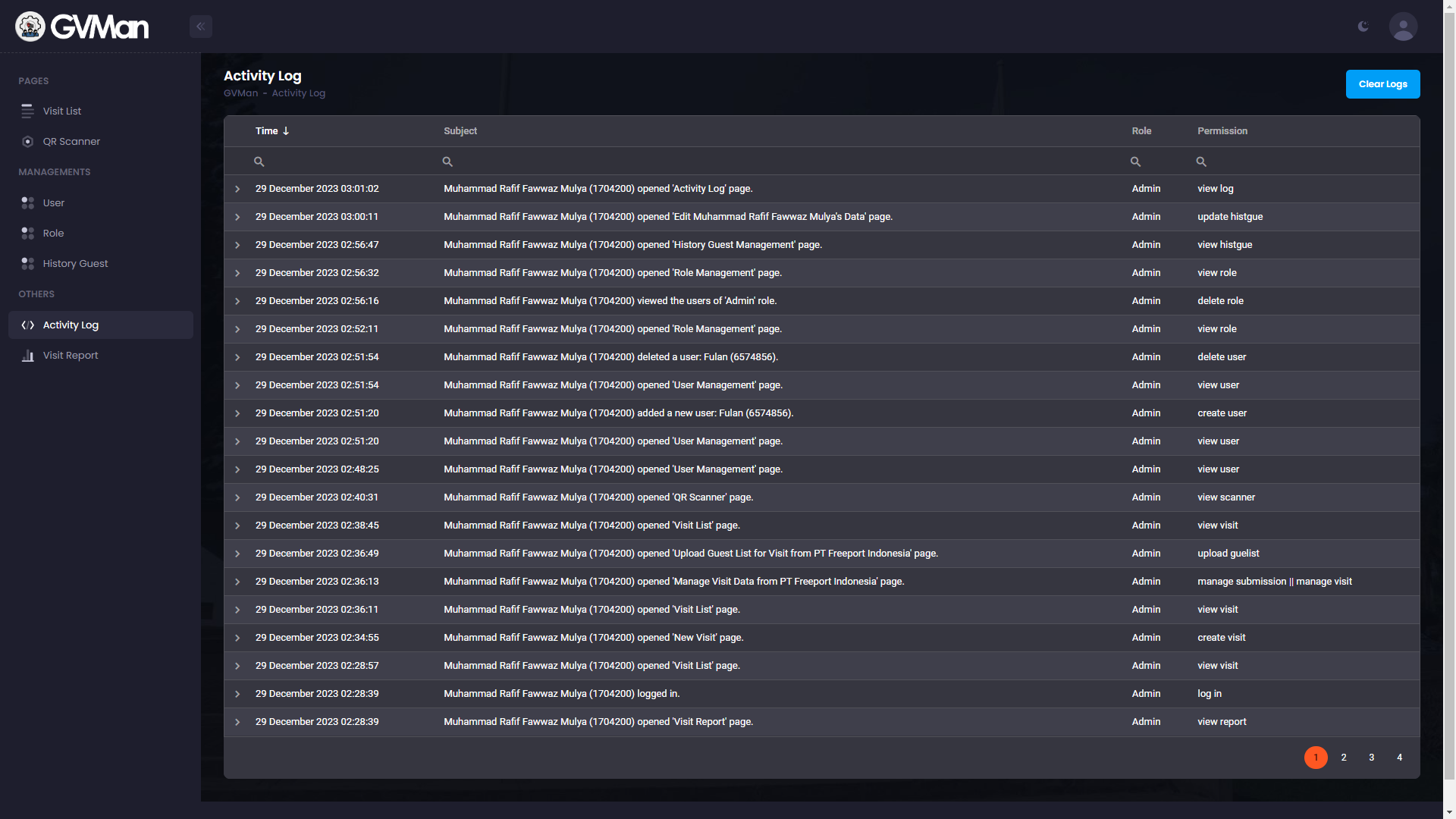The image size is (1456, 819).
Task: Open the user profile avatar
Action: pyautogui.click(x=1403, y=27)
